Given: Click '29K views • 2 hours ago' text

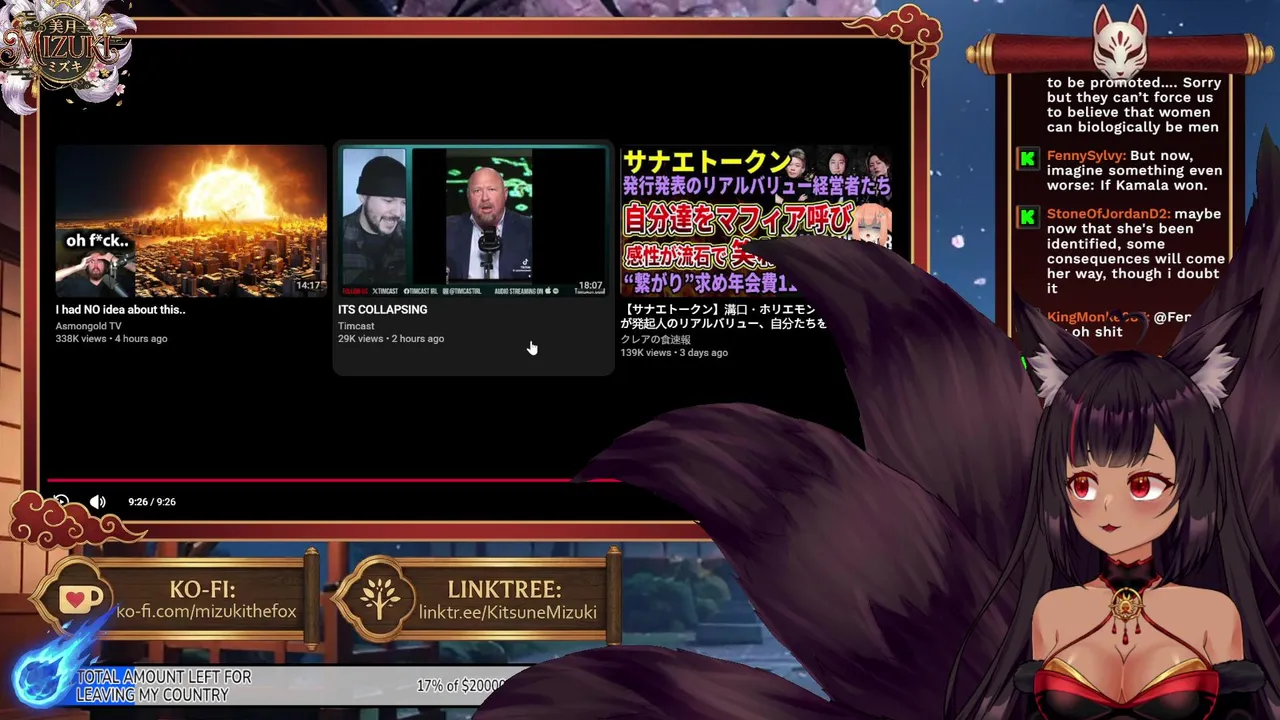Looking at the screenshot, I should tap(391, 339).
